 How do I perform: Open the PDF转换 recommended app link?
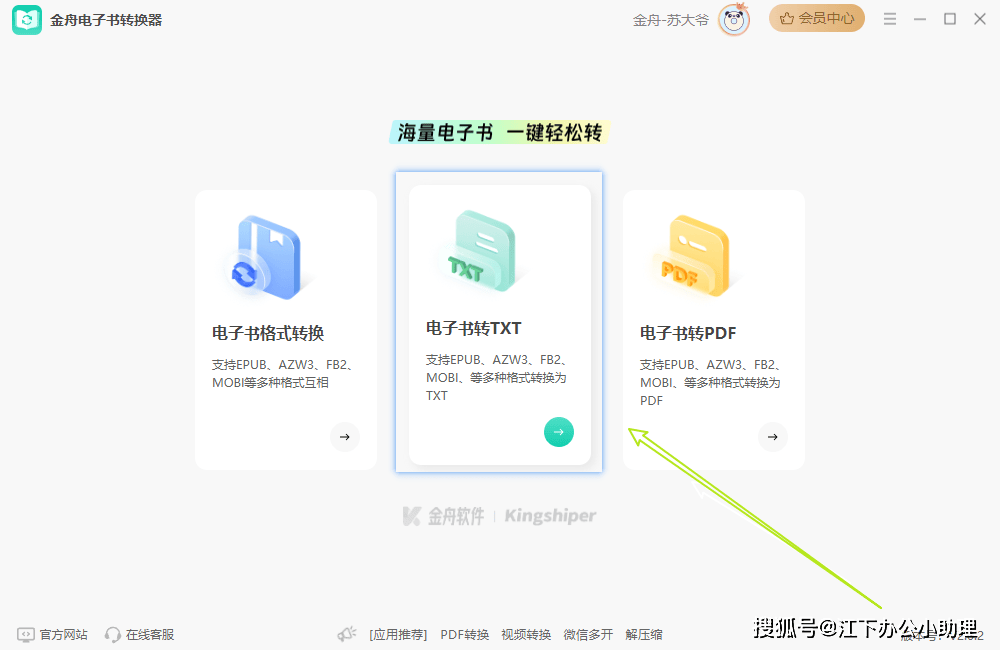pos(465,635)
